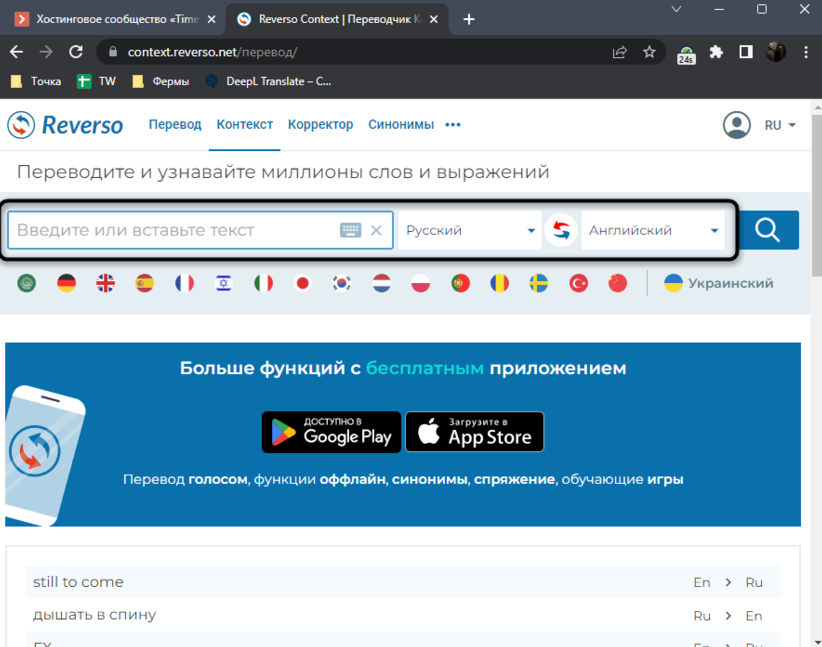Screen dimensions: 822x647
Task: Open the 24s browser extension
Action: point(686,54)
